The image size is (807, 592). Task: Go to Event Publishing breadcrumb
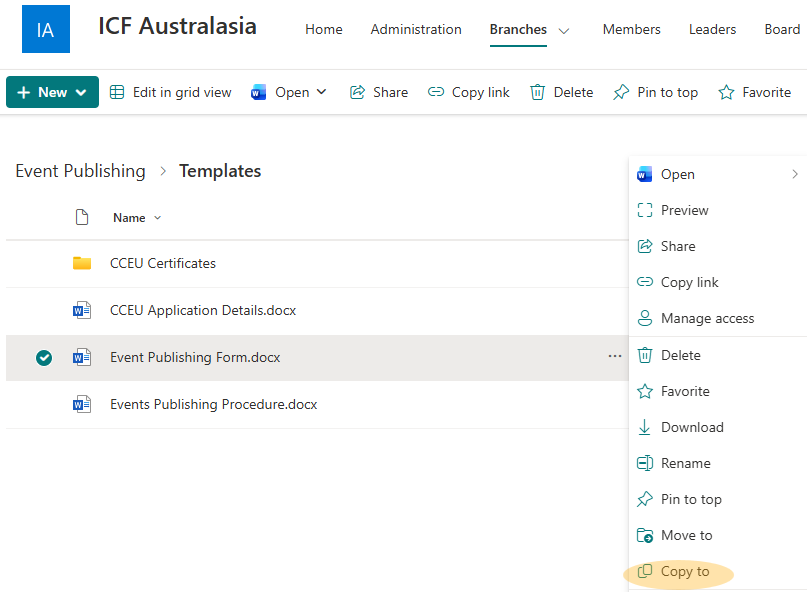80,171
